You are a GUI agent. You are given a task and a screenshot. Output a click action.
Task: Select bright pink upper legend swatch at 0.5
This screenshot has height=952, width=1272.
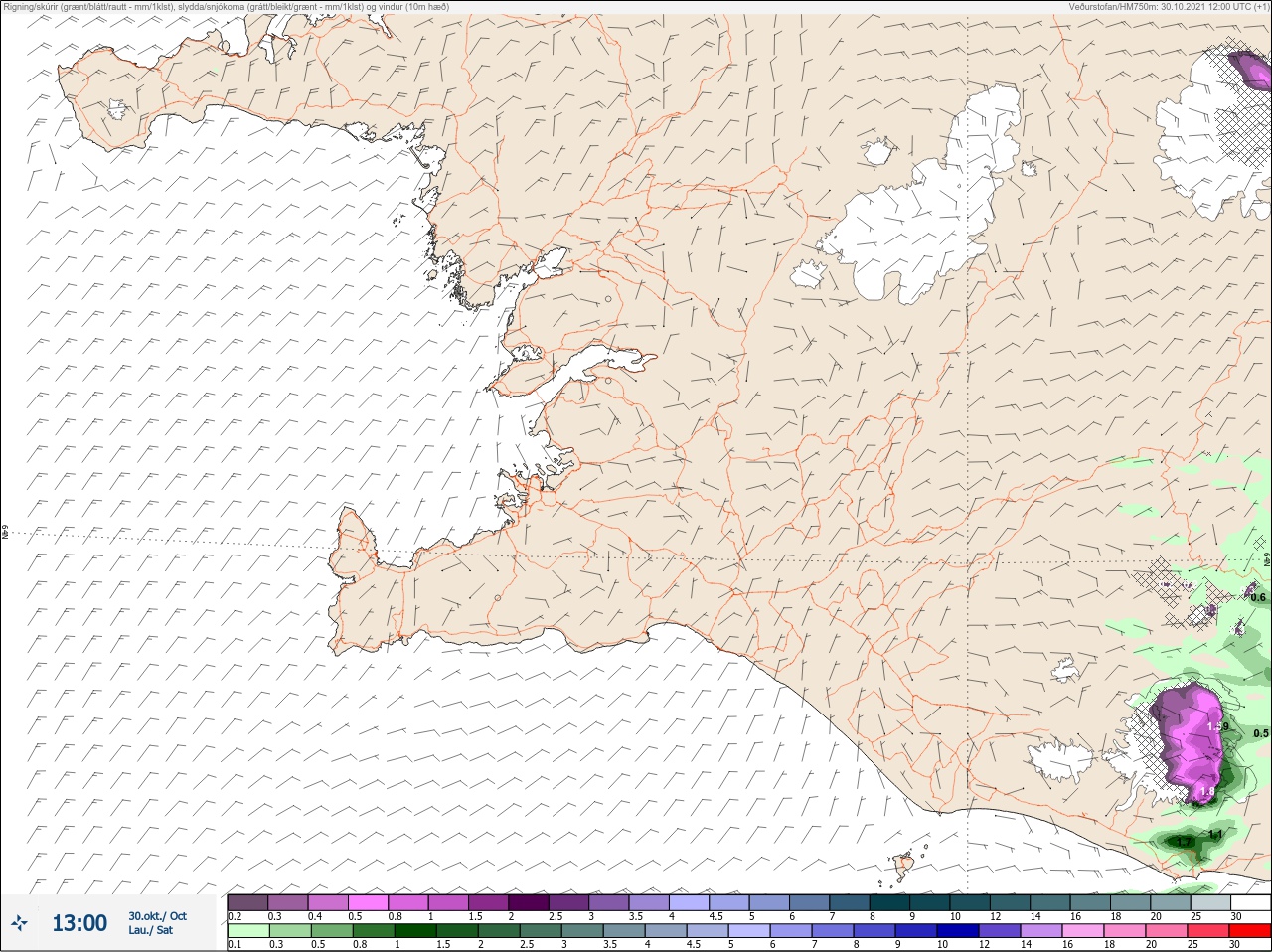pos(369,902)
